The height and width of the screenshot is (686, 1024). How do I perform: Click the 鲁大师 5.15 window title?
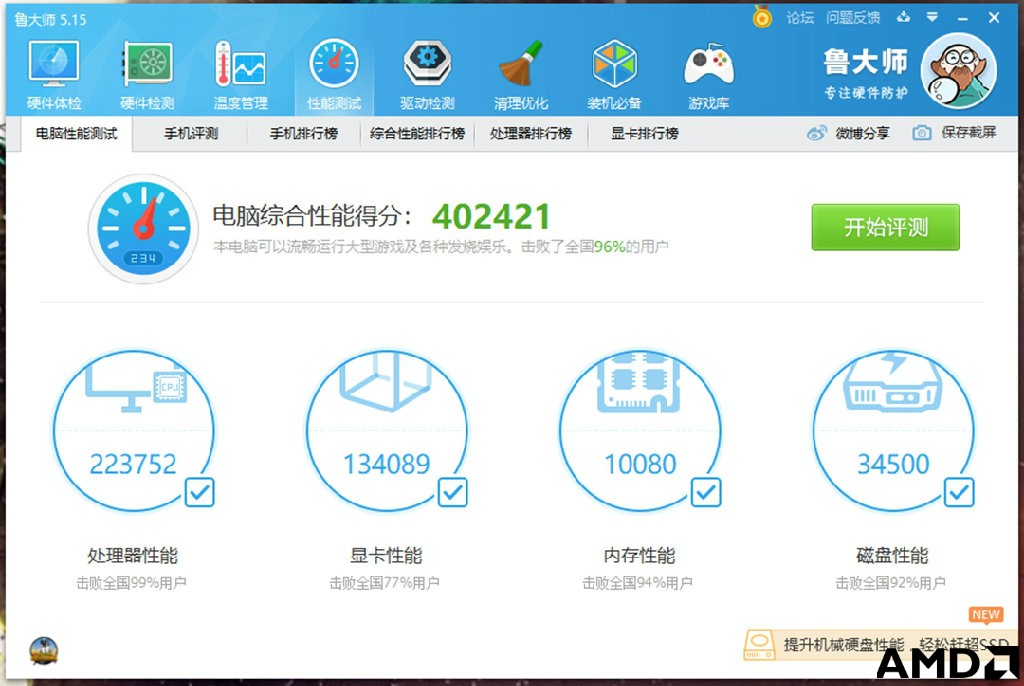pos(50,20)
